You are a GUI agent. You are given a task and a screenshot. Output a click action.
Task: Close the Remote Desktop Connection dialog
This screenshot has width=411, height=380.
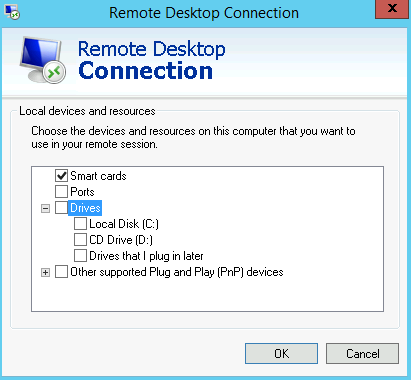point(392,9)
